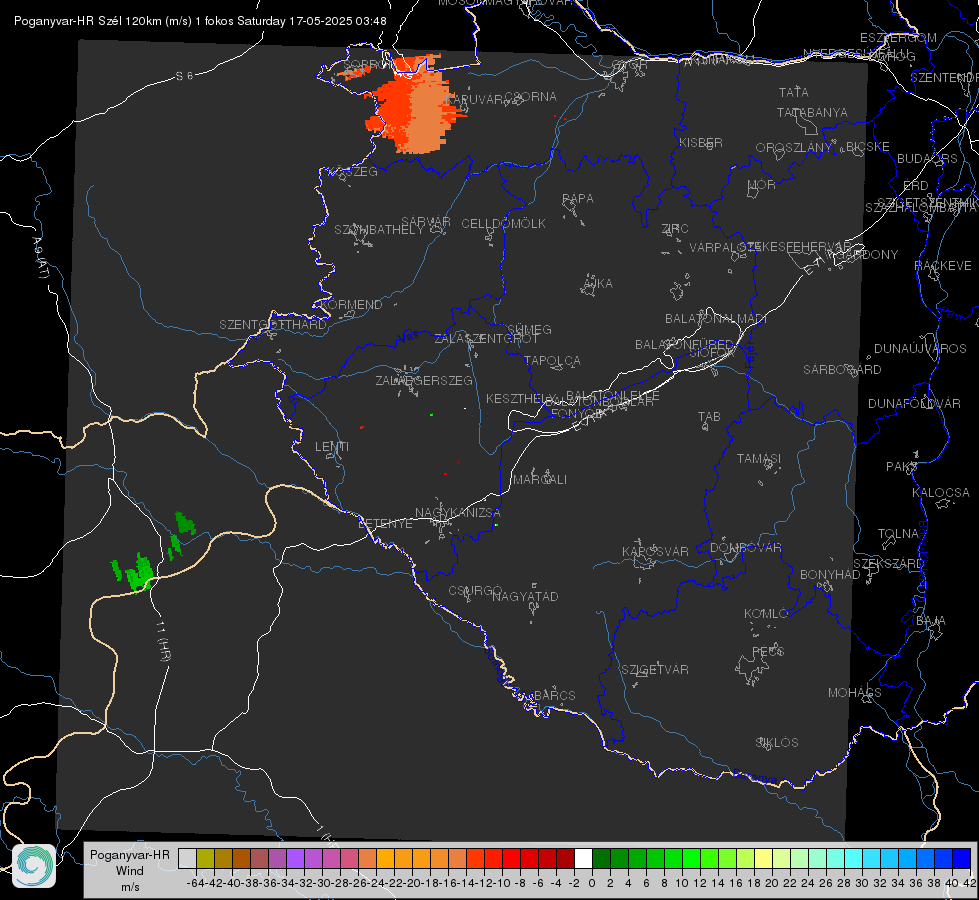Click the 'SARVAR' city label
The height and width of the screenshot is (900, 979).
(x=426, y=222)
